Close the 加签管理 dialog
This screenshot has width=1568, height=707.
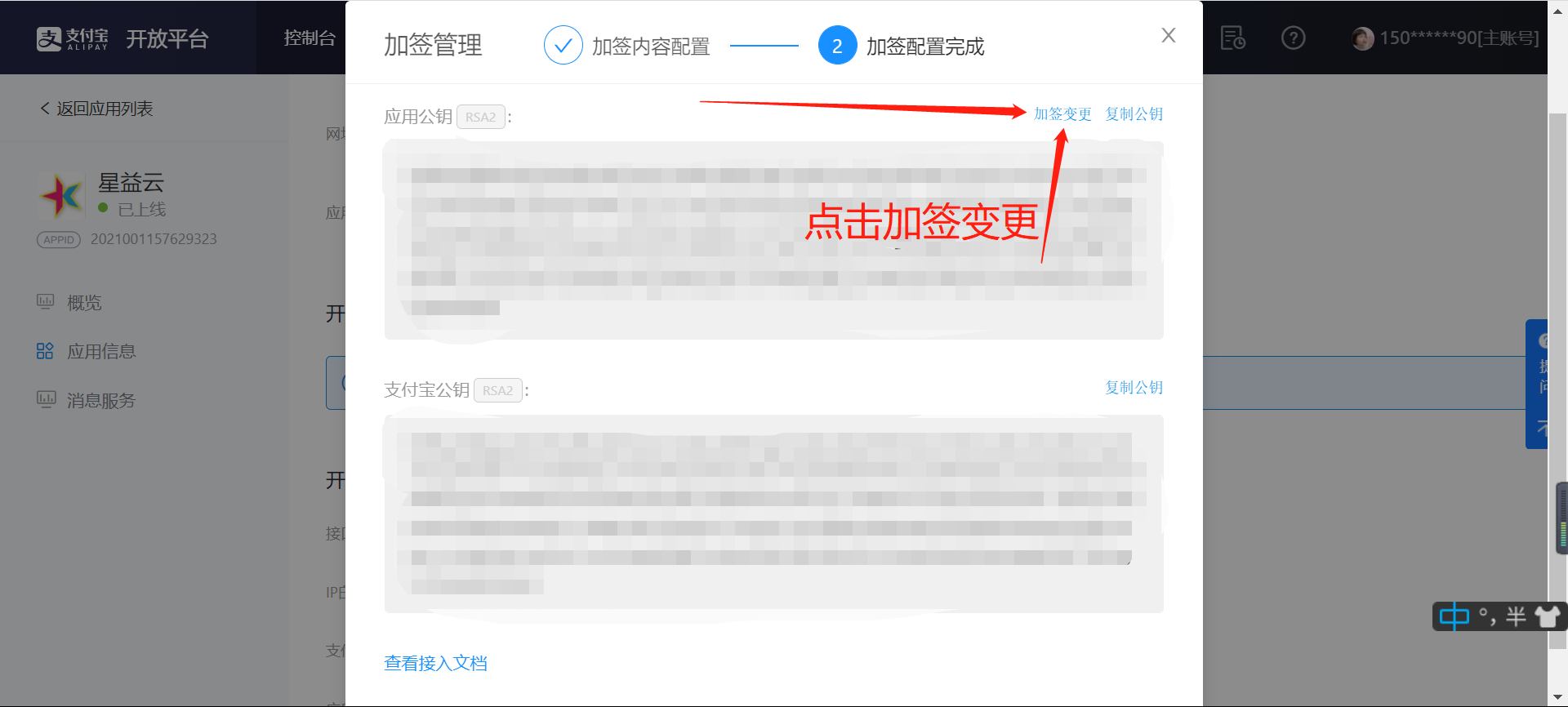pyautogui.click(x=1169, y=35)
